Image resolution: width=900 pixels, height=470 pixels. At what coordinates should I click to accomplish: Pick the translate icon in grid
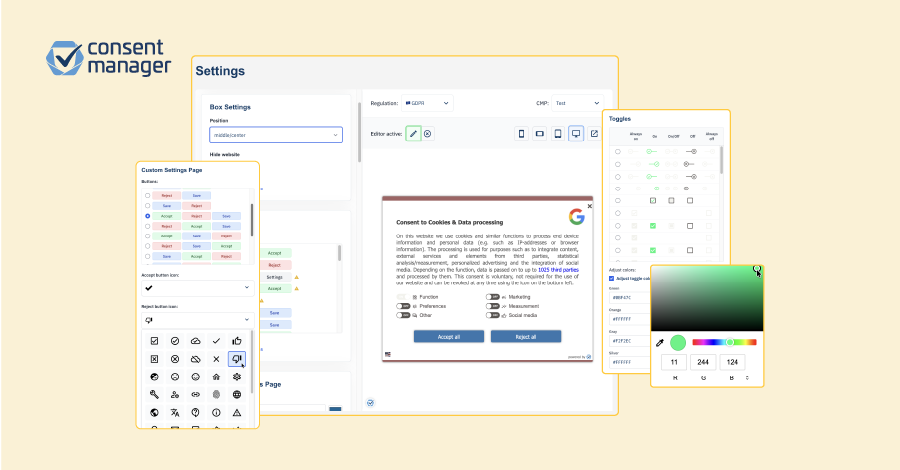click(x=175, y=413)
